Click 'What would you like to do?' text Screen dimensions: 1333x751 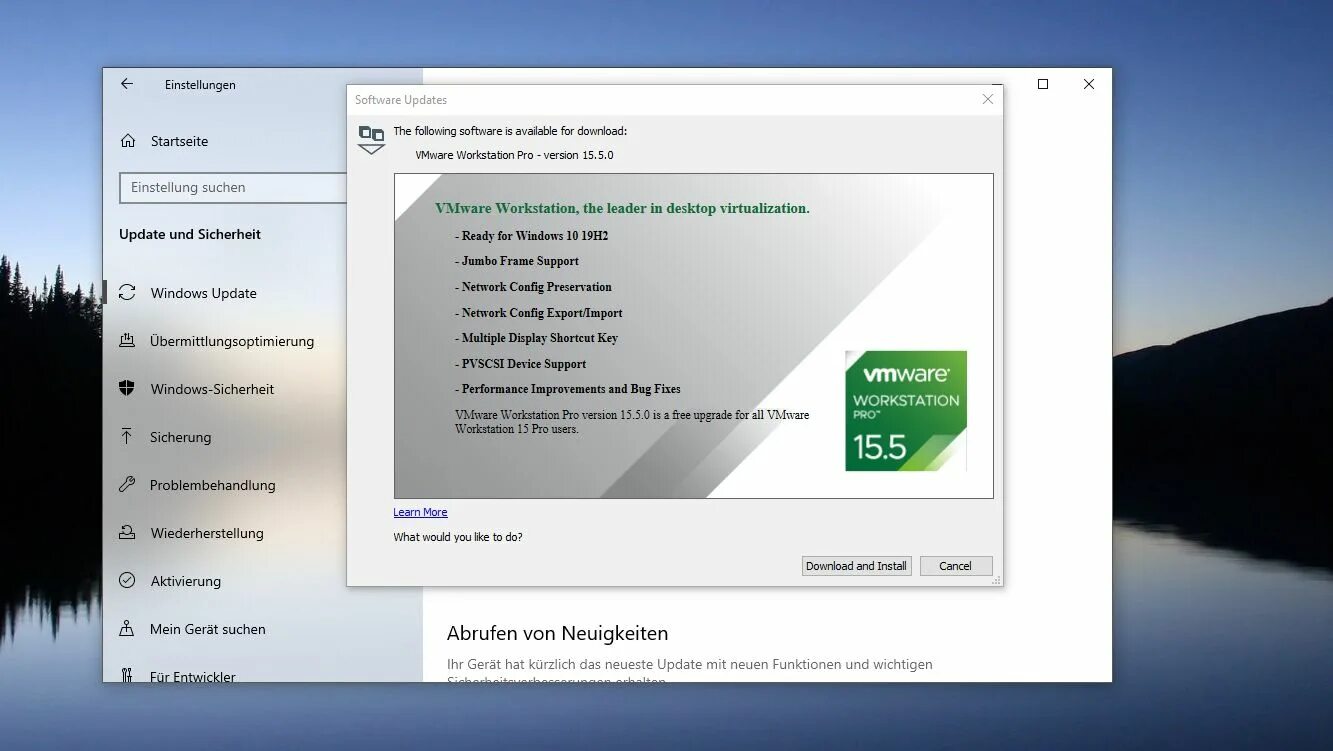(458, 537)
